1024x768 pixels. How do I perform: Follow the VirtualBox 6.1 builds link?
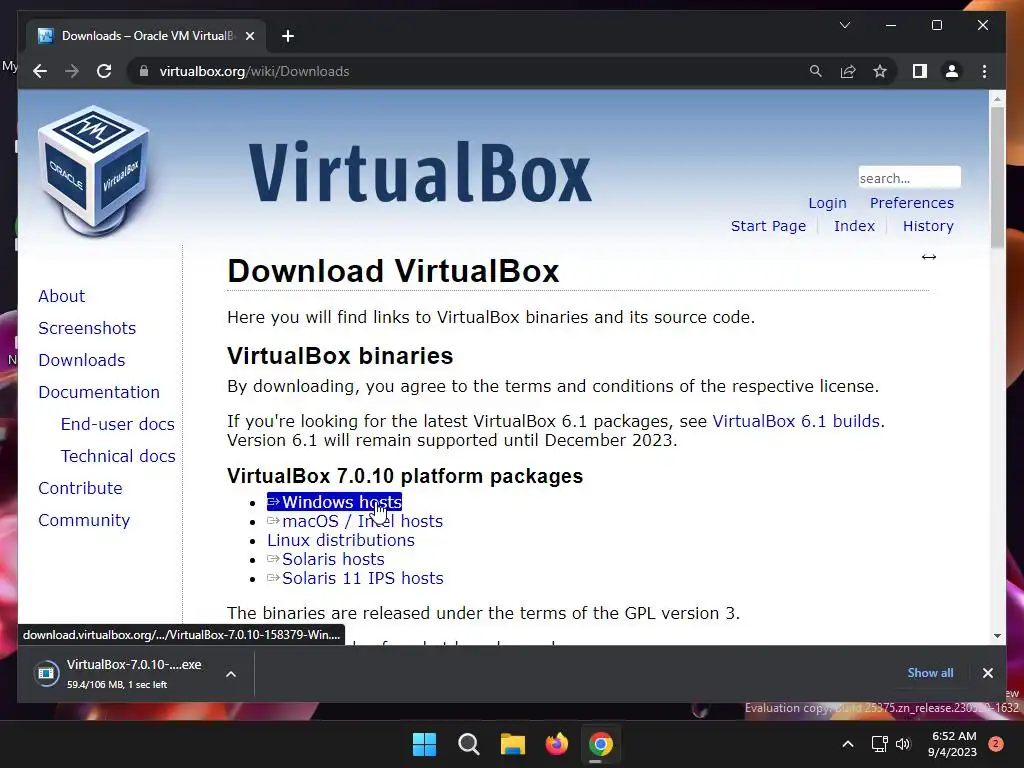click(796, 421)
